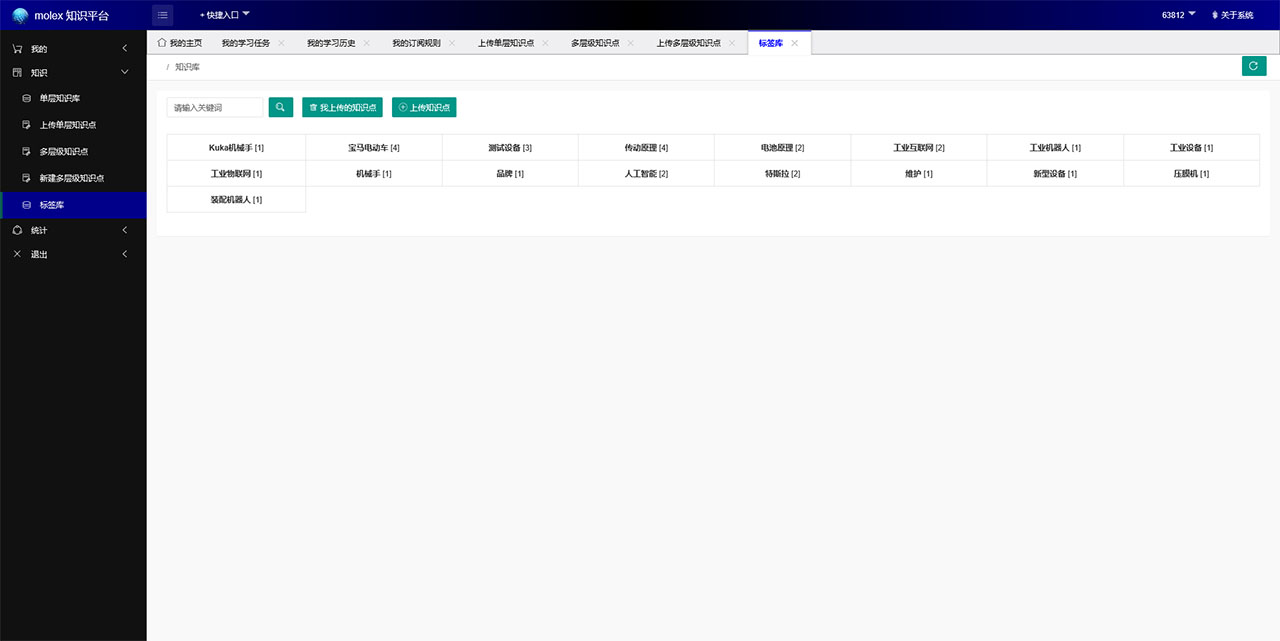Click the 上传知识点 button
The height and width of the screenshot is (641, 1280).
click(x=424, y=107)
